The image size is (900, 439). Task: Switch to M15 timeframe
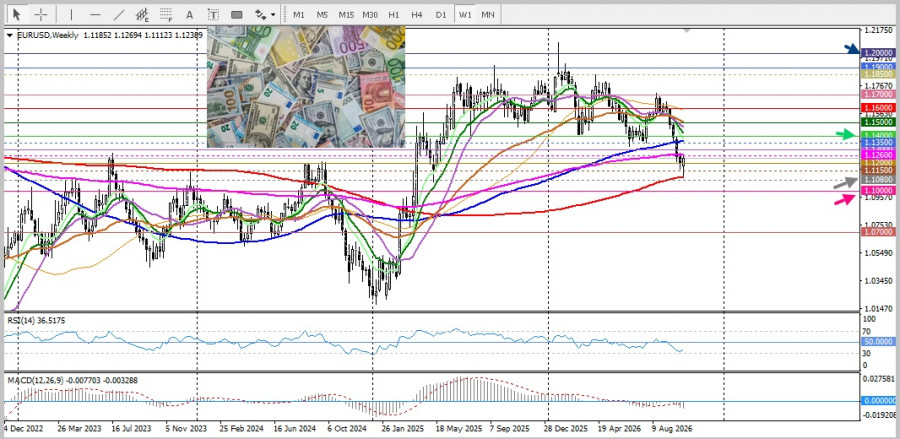coord(346,14)
